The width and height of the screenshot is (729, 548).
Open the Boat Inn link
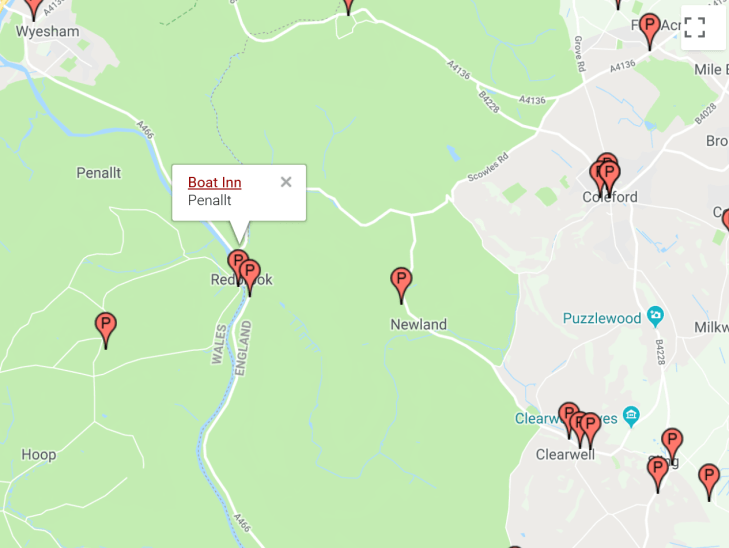tap(214, 182)
